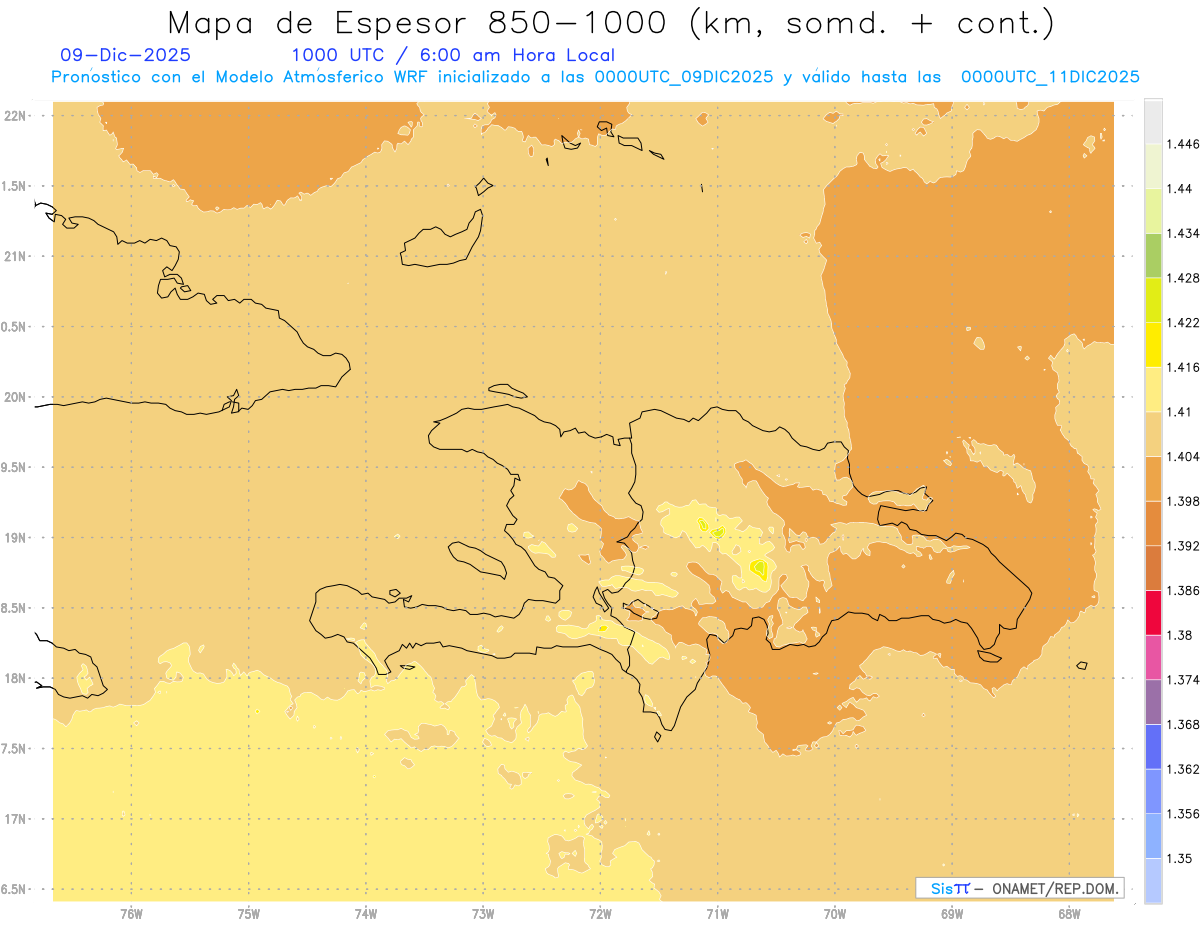This screenshot has height=927, width=1200.
Task: Click the '17N' latitude label
Action: click(16, 820)
